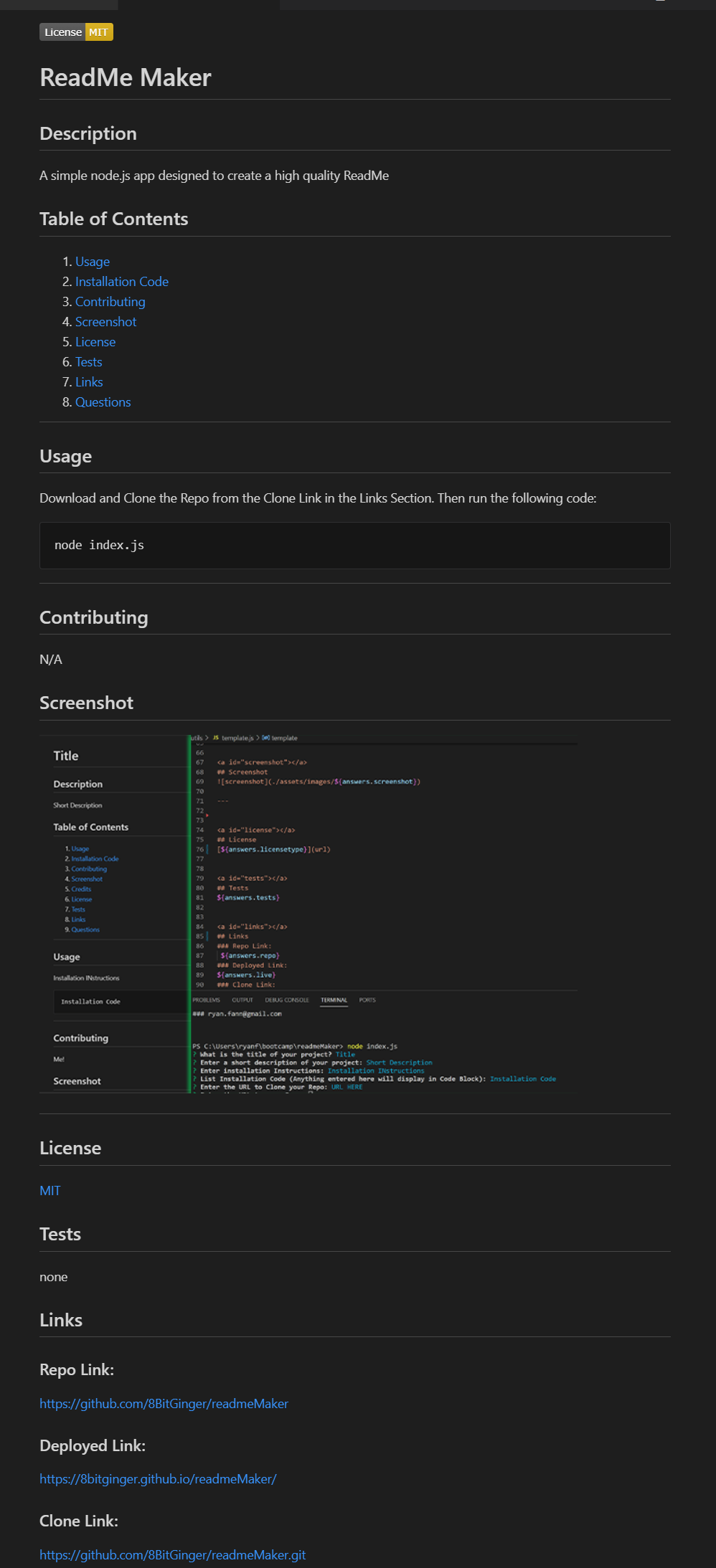This screenshot has width=716, height=1568.
Task: Click the Table of Contents heading
Action: pyautogui.click(x=114, y=219)
